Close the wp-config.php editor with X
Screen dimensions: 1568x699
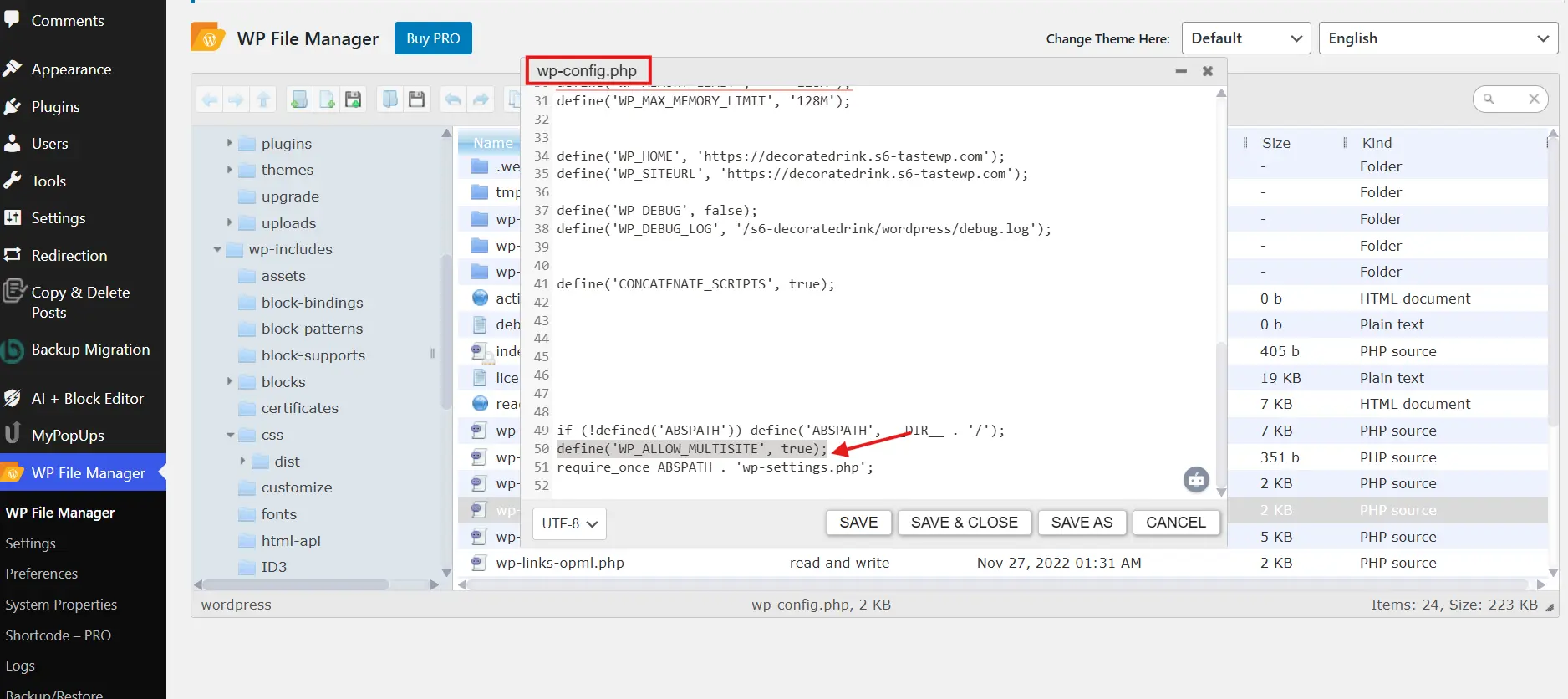coord(1208,71)
